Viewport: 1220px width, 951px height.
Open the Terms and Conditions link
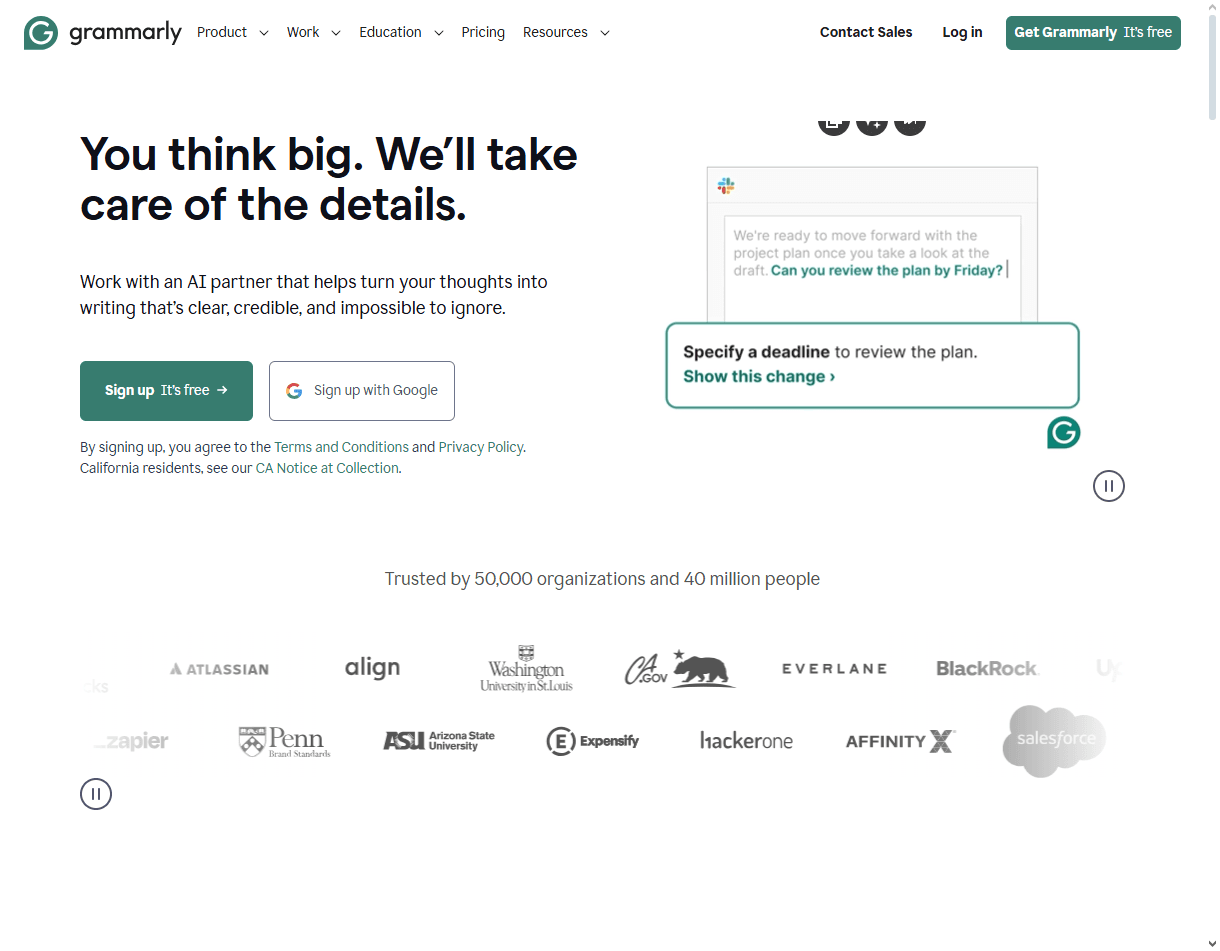pyautogui.click(x=341, y=447)
